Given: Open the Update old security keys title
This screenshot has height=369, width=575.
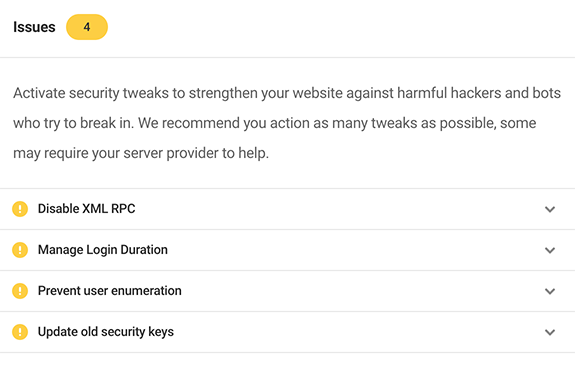Looking at the screenshot, I should (106, 332).
